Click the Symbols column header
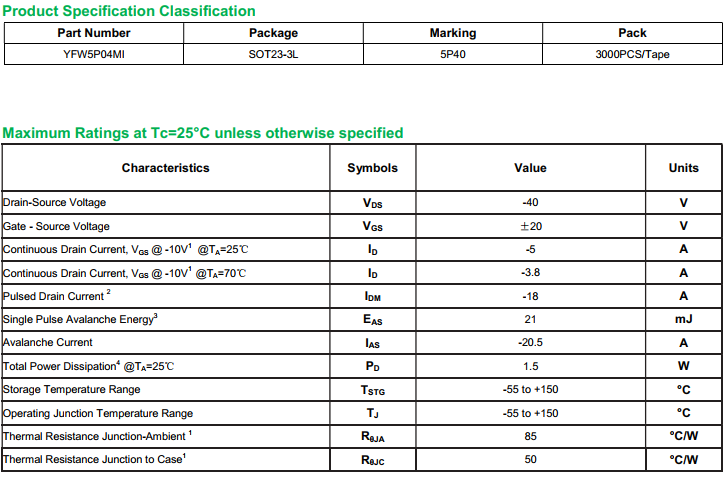 coord(372,168)
